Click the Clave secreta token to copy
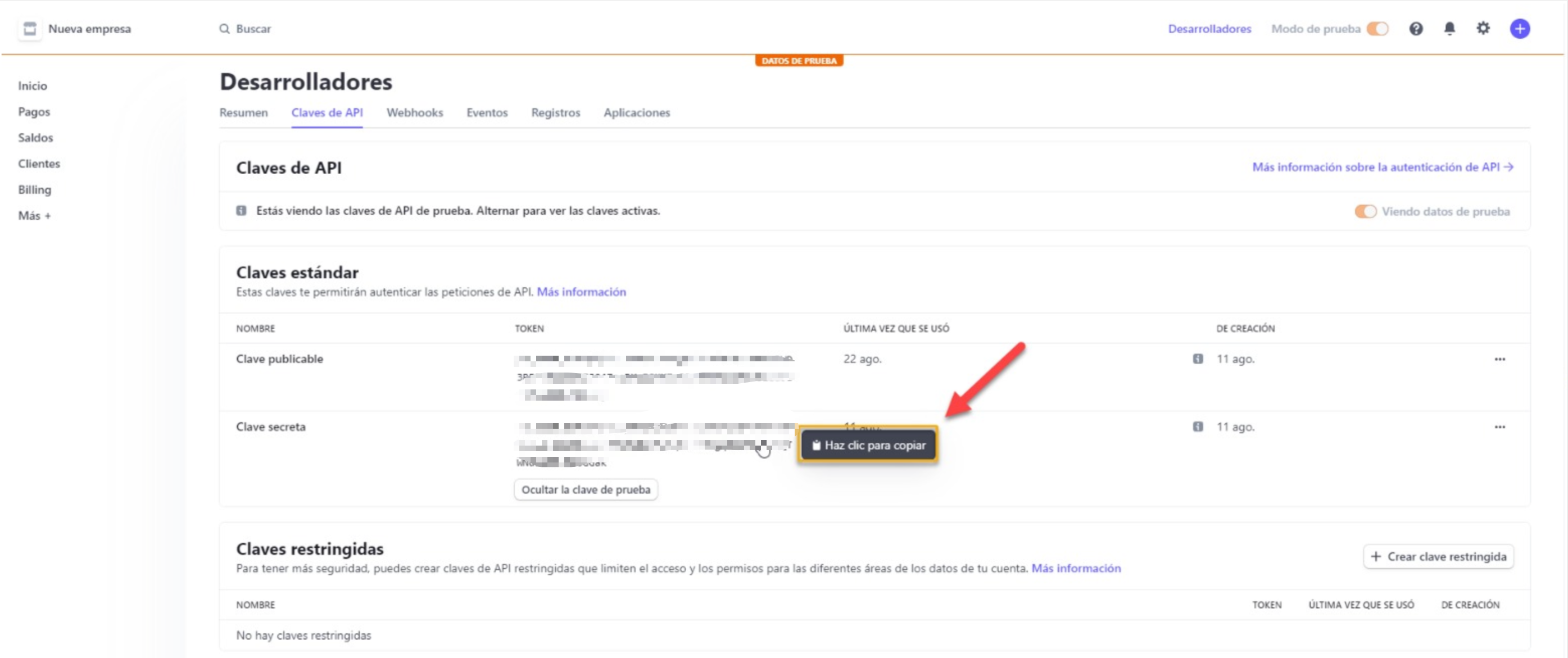 (x=654, y=445)
